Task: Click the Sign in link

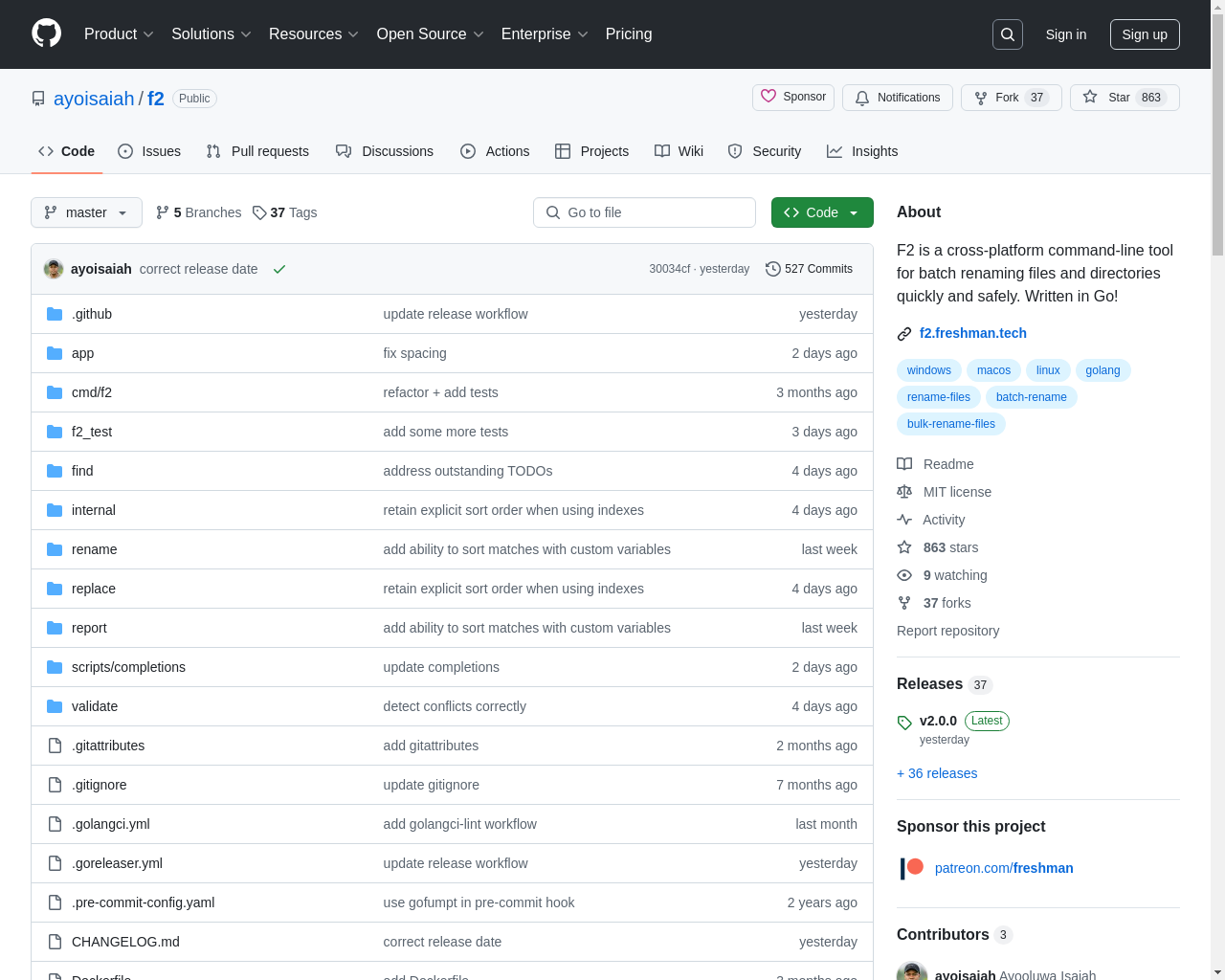Action: (x=1066, y=34)
